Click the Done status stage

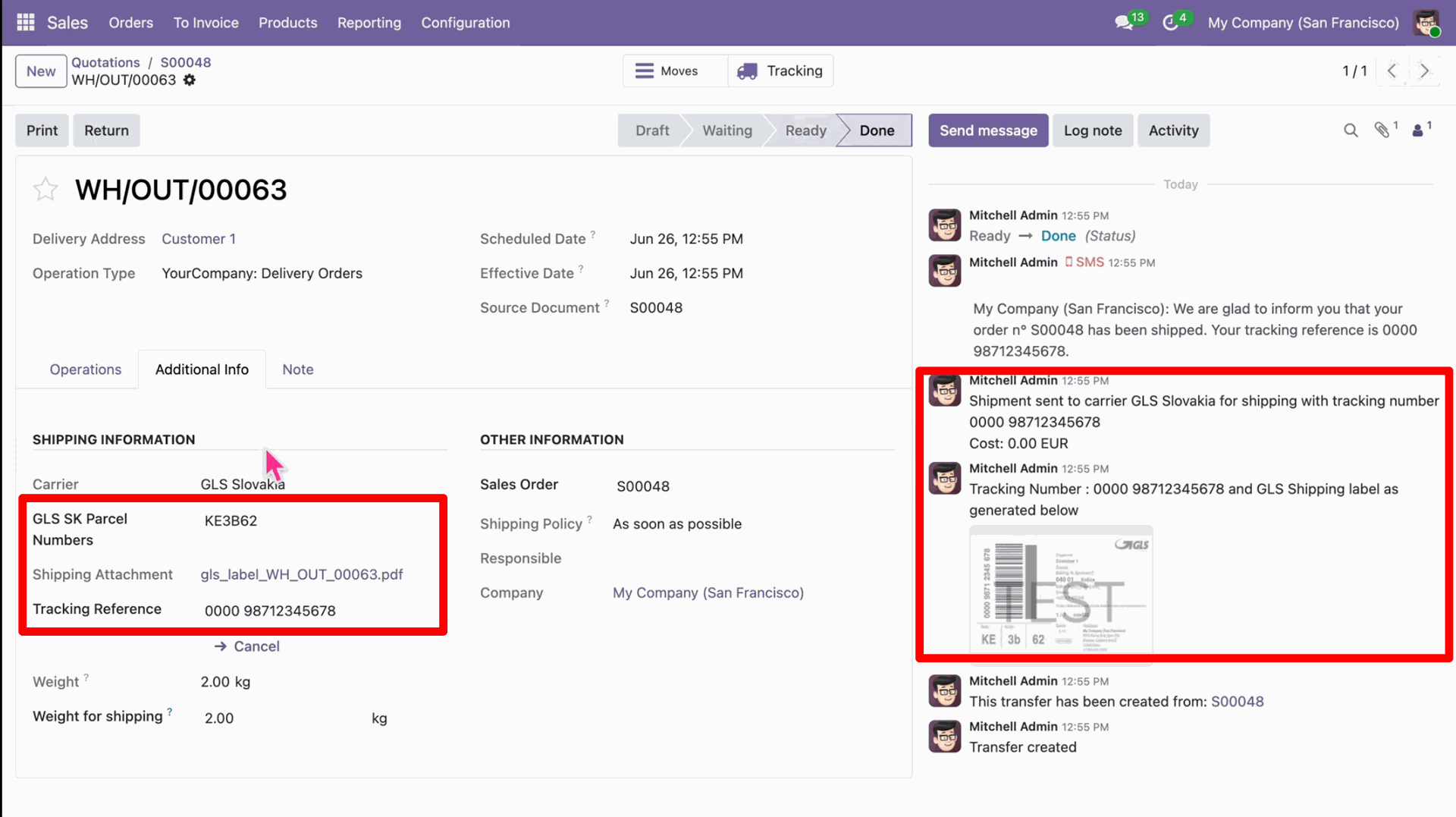pyautogui.click(x=877, y=130)
